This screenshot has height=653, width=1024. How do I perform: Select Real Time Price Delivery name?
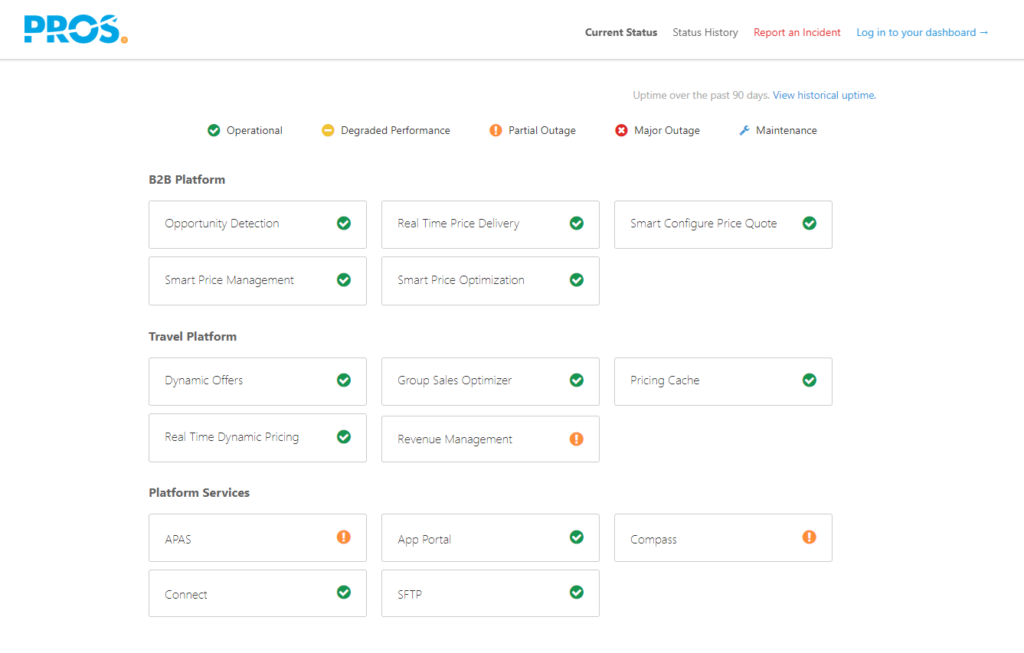click(x=458, y=223)
